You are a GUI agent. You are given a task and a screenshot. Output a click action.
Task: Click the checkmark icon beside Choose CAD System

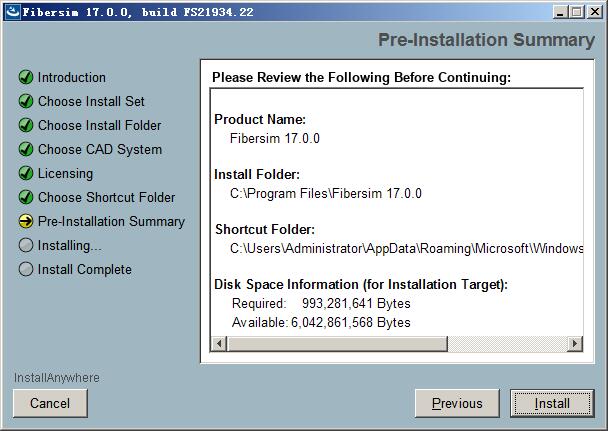pos(26,149)
